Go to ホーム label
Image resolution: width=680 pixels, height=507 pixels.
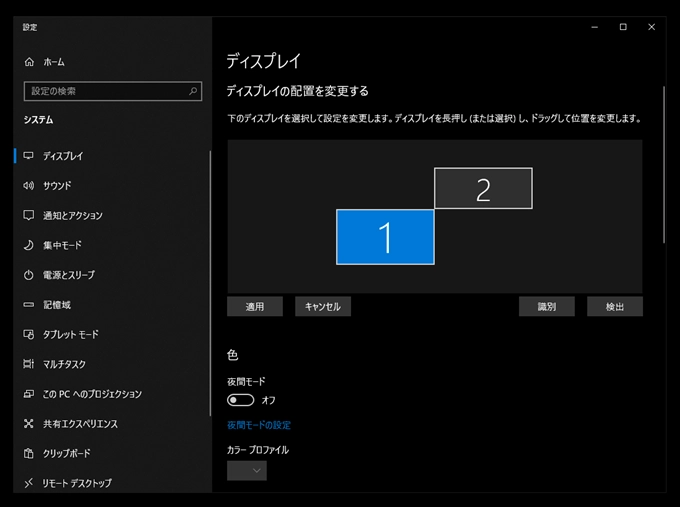tap(54, 62)
